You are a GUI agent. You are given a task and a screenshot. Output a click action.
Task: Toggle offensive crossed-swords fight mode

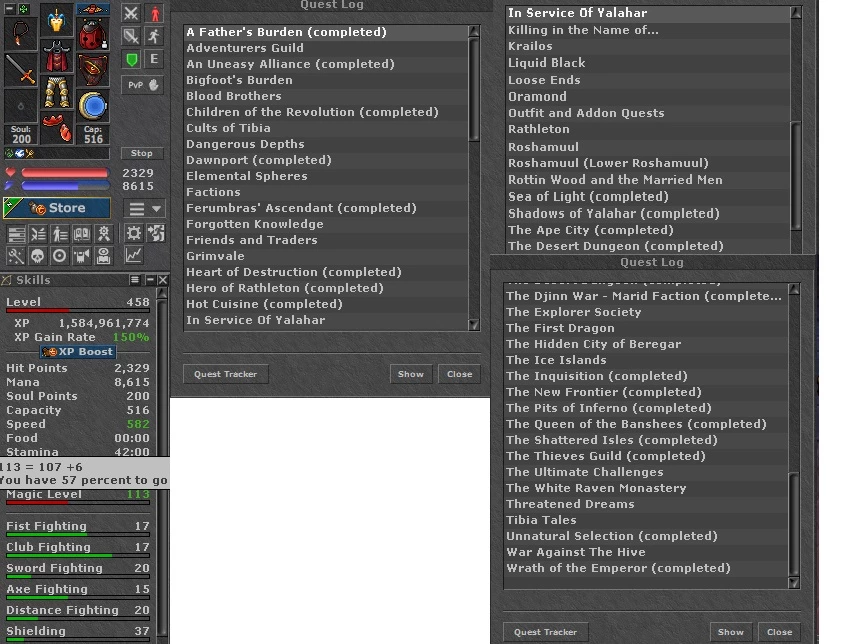click(x=131, y=13)
